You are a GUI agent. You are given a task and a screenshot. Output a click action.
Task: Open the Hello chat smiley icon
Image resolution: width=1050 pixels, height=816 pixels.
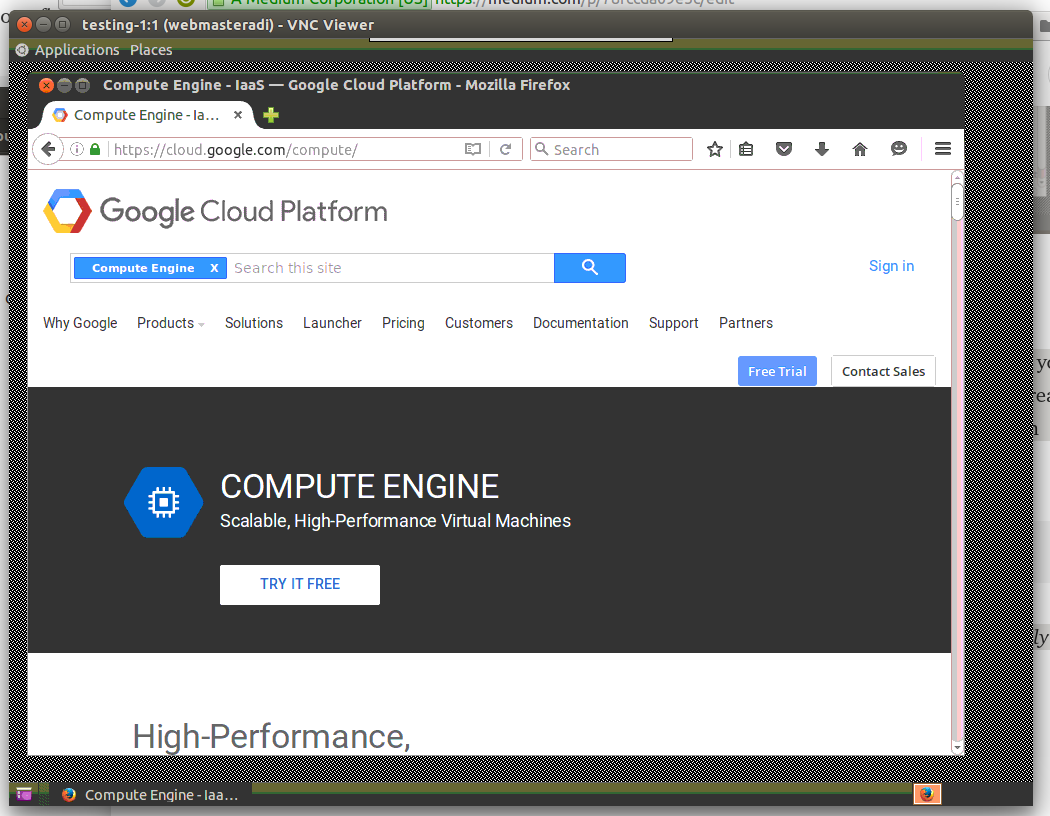point(899,149)
